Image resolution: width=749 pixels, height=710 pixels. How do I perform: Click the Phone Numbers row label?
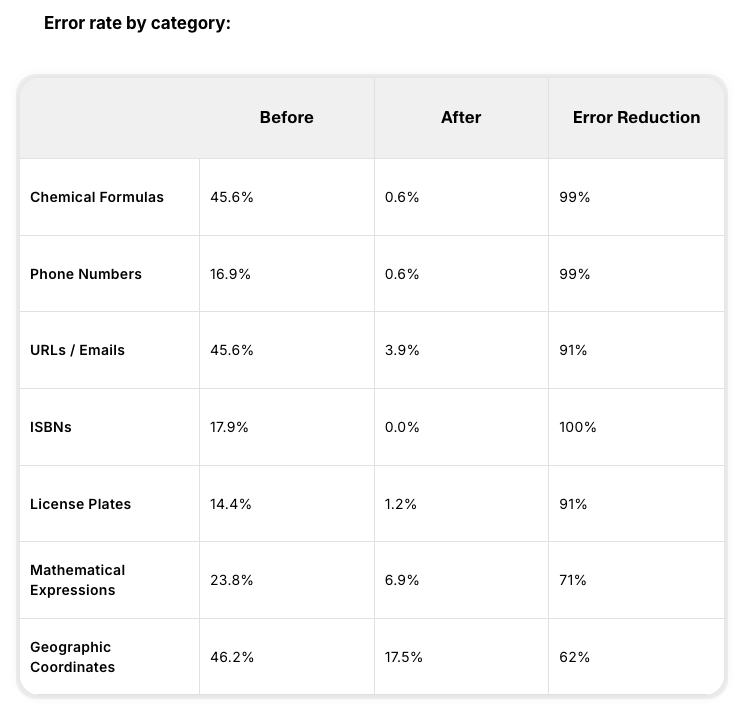86,274
